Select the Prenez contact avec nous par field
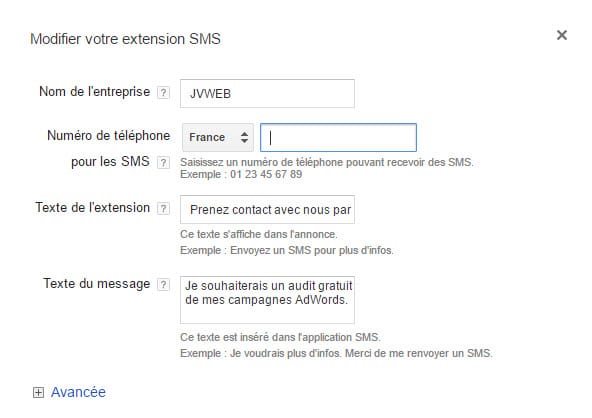The image size is (592, 418). [267, 210]
